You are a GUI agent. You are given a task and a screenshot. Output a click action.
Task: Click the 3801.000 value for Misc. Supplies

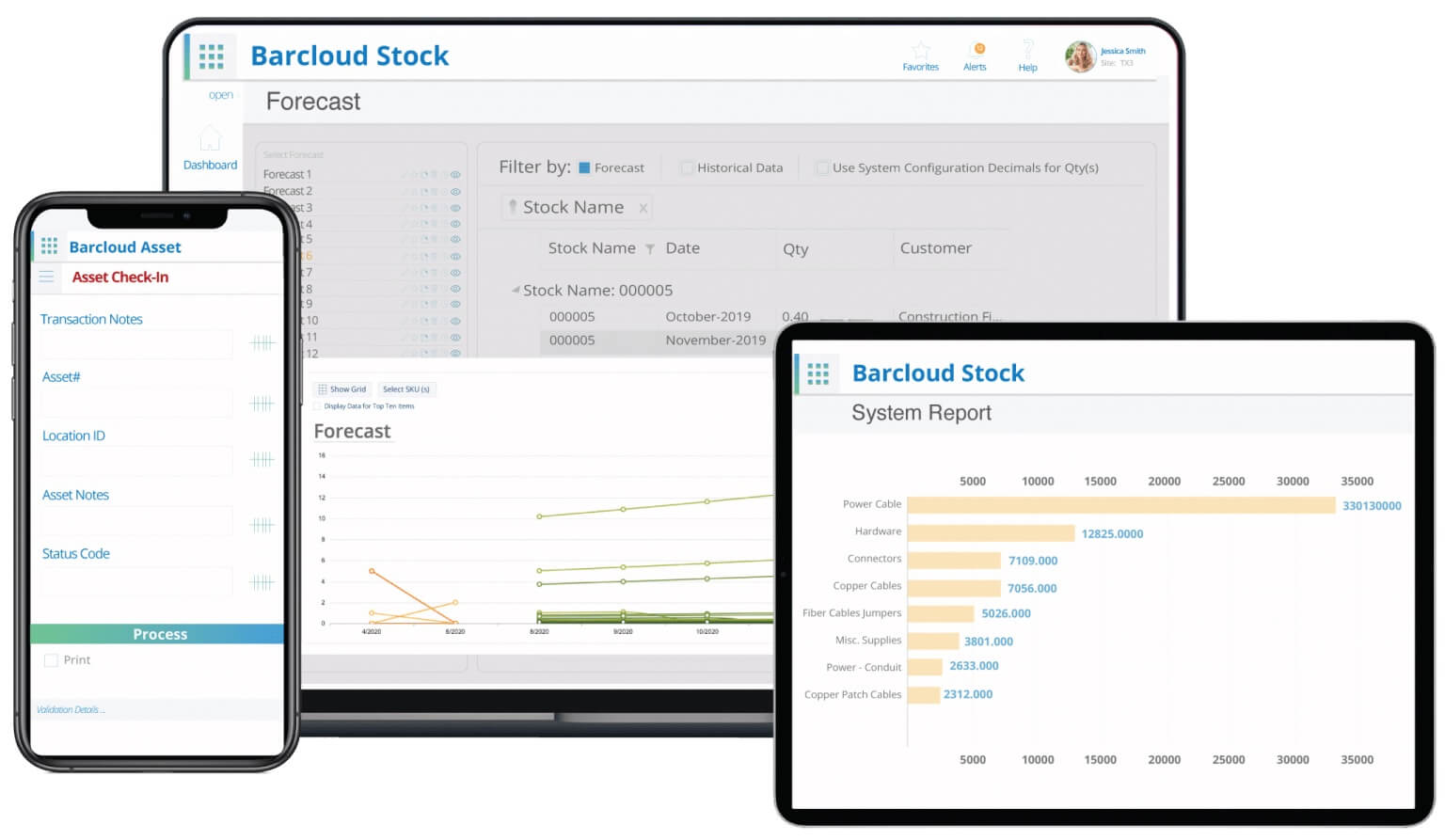(x=989, y=642)
